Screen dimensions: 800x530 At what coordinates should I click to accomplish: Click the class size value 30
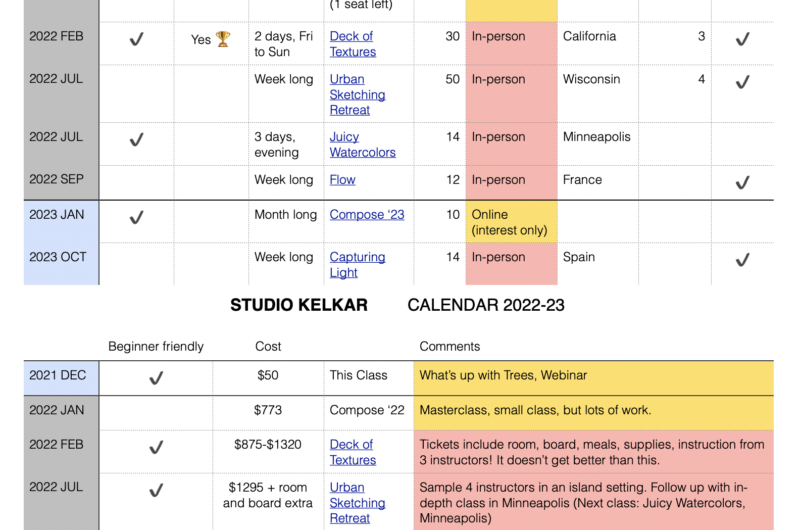click(x=452, y=36)
